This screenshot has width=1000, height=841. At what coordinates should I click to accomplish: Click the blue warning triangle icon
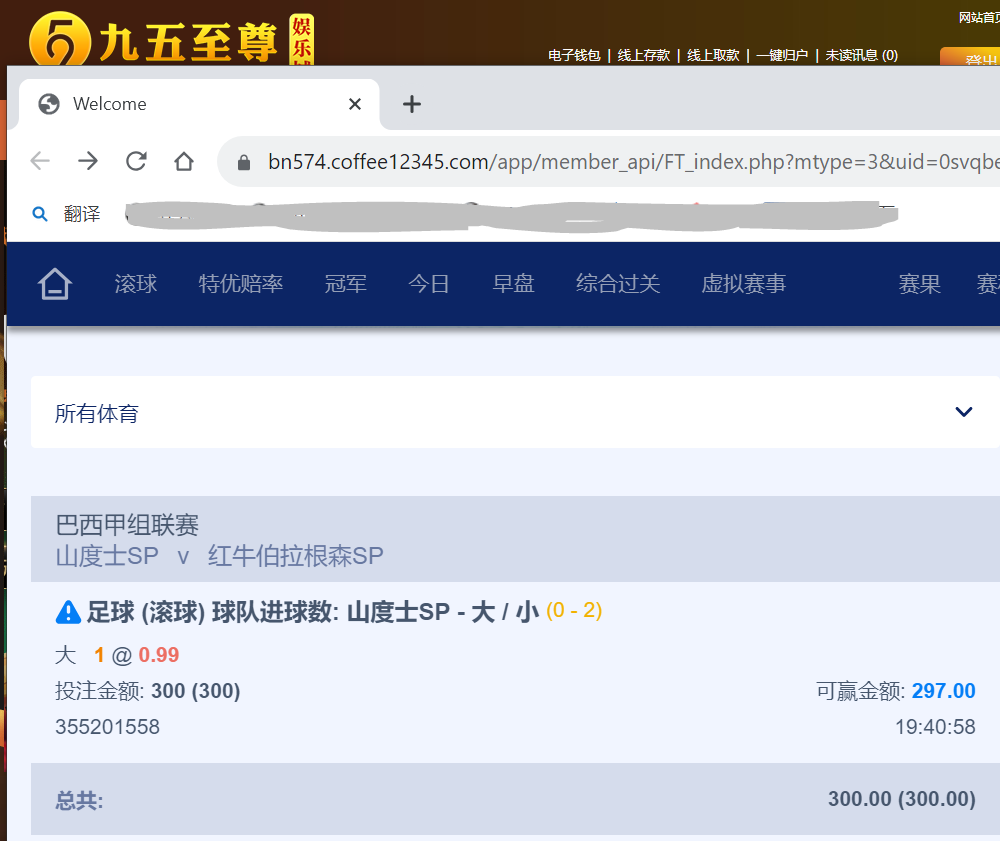coord(68,612)
